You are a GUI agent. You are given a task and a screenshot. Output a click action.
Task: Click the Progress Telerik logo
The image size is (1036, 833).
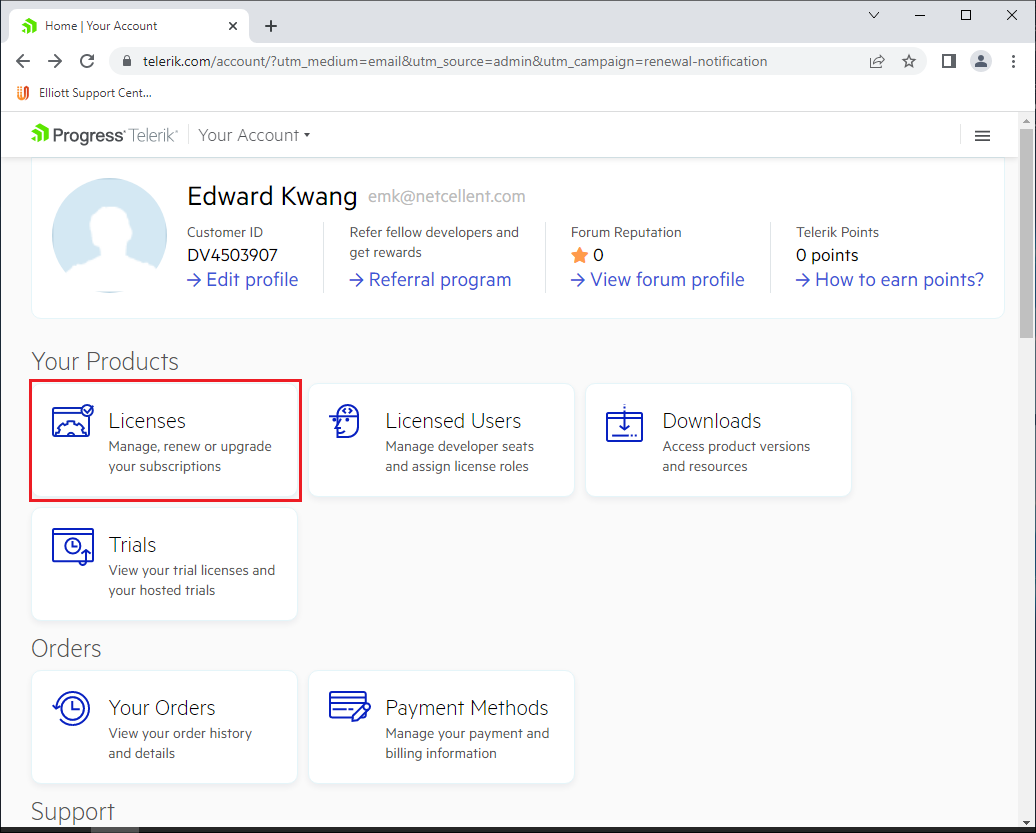point(104,135)
